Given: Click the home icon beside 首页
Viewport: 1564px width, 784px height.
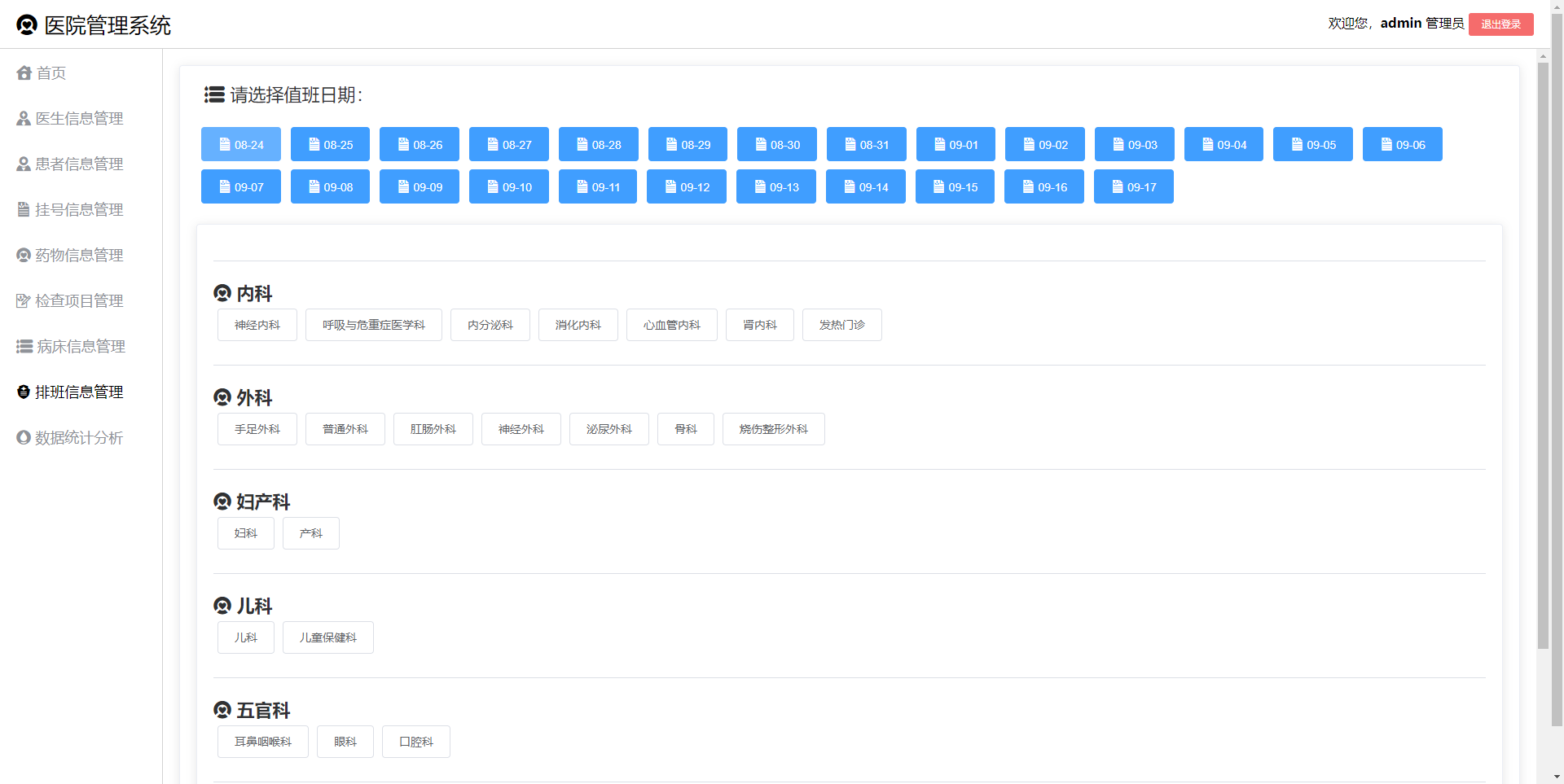Looking at the screenshot, I should (x=24, y=73).
